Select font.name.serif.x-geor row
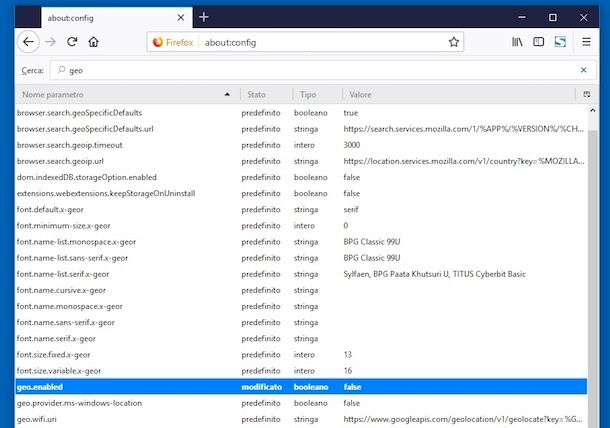Image resolution: width=610 pixels, height=428 pixels. pyautogui.click(x=301, y=339)
